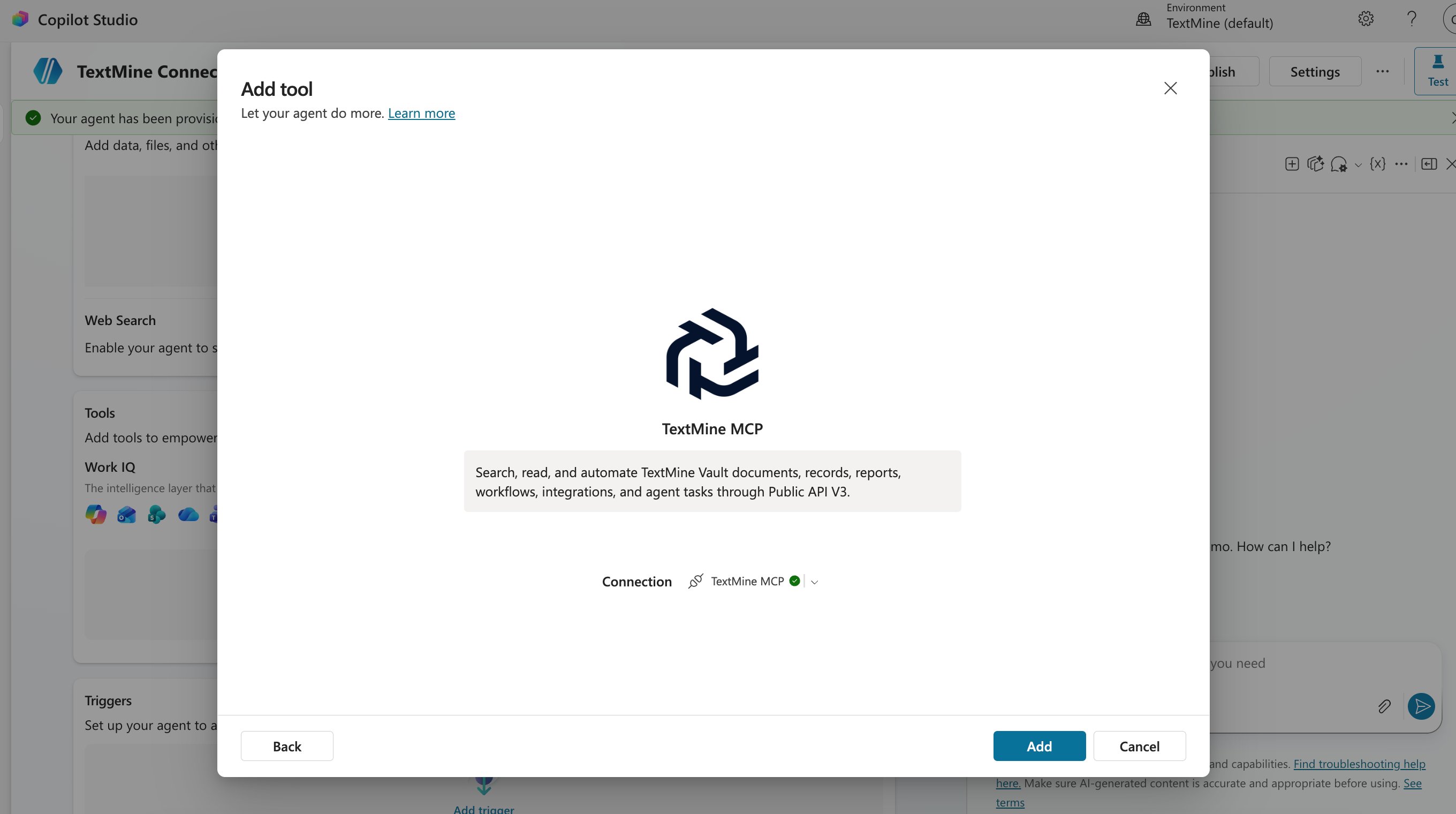Screen dimensions: 1456x814
Task: Click the 'Add tool' dialog title
Action: tap(276, 89)
